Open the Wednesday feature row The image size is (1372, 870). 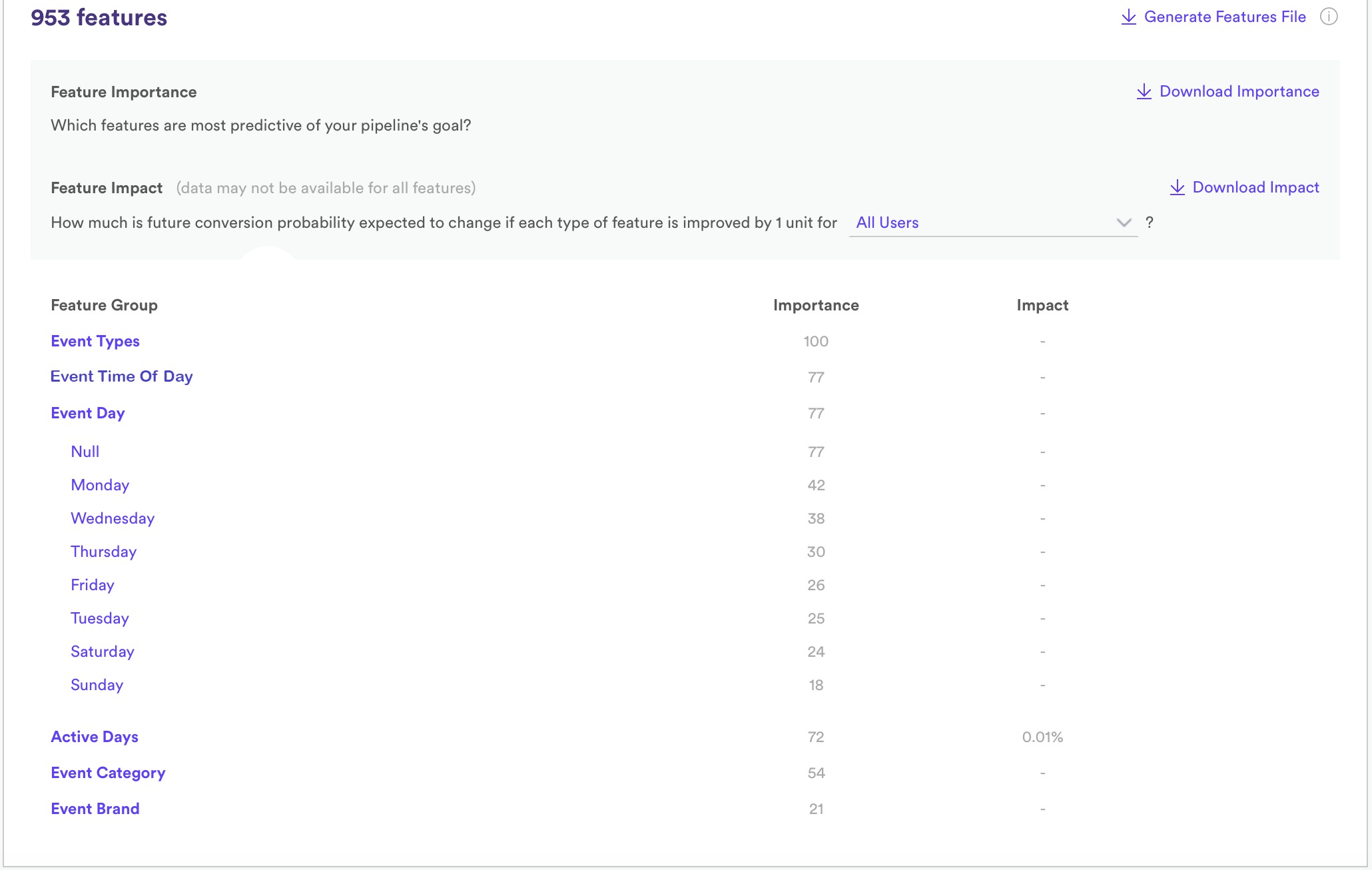pos(113,518)
